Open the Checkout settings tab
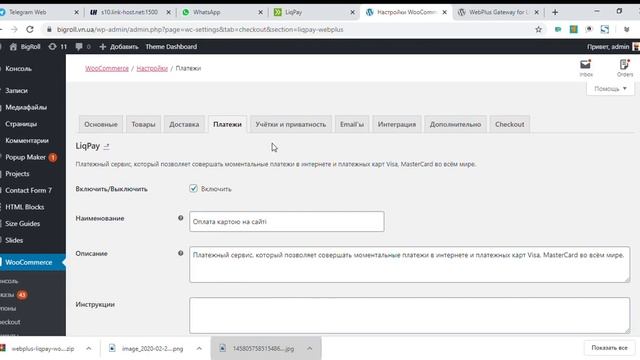Screen dimensions: 640x360 (509, 124)
